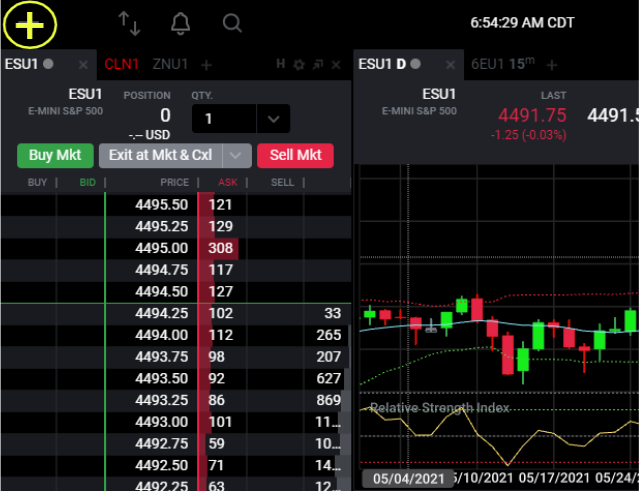Screen dimensions: 640x491
Task: Click the 05/04/2021 date marker
Action: tap(408, 478)
